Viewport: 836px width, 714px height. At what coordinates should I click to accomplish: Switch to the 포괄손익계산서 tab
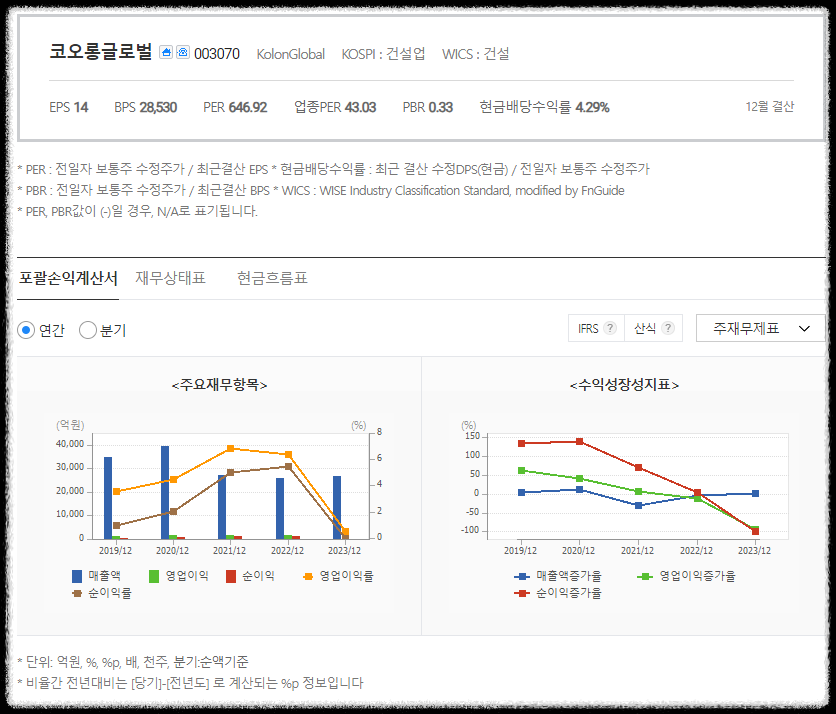68,278
